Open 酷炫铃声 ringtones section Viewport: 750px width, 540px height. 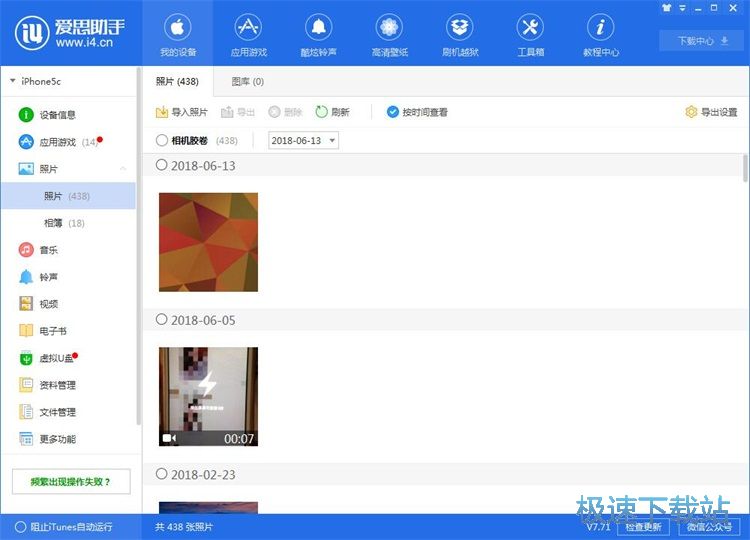point(319,34)
